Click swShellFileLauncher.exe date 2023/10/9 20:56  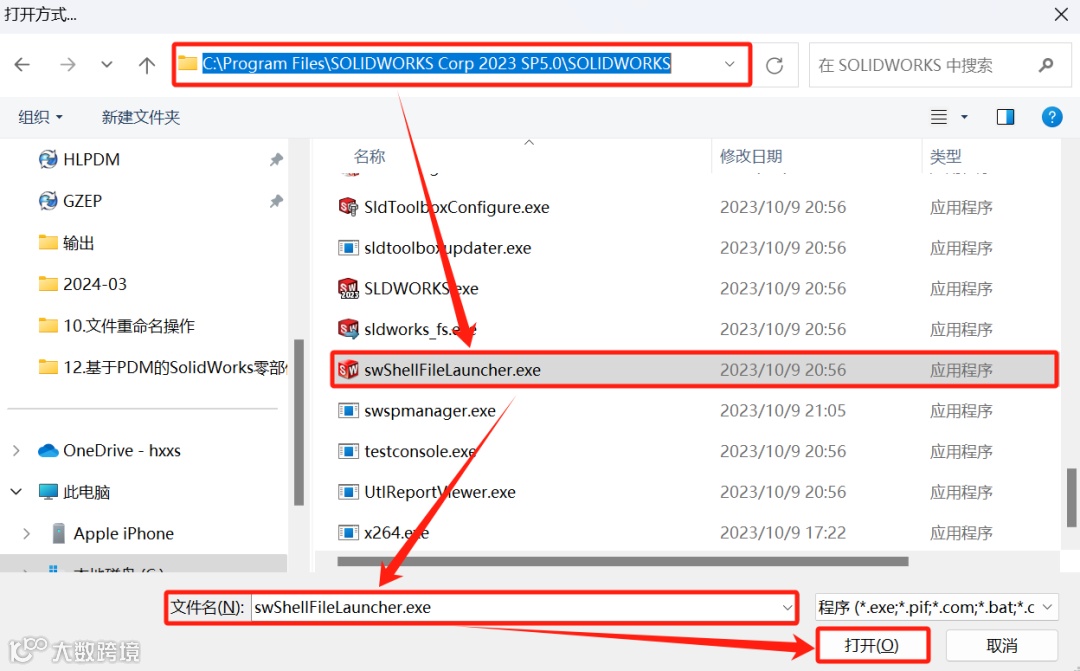(783, 370)
